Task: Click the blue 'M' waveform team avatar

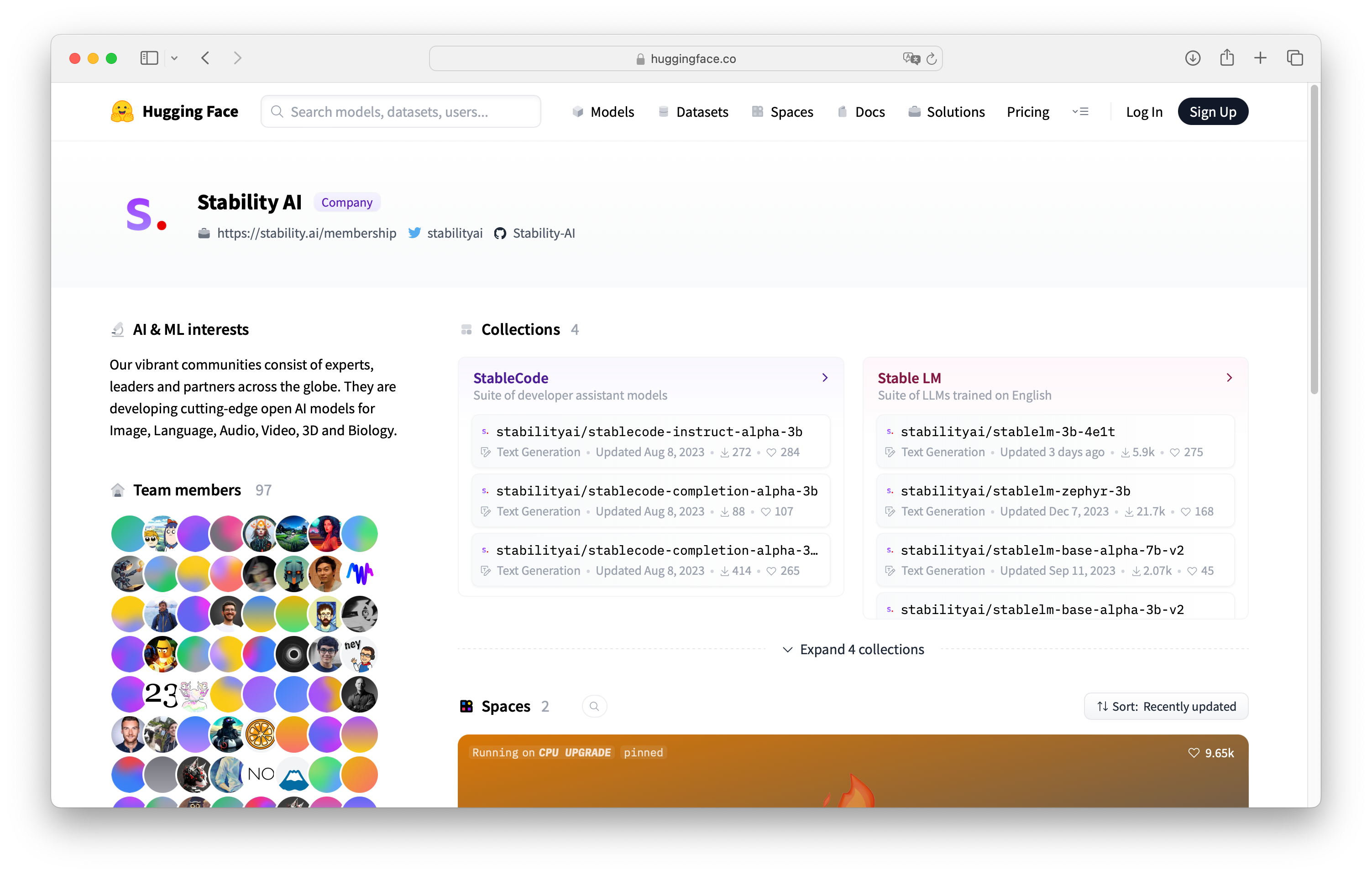Action: 360,573
